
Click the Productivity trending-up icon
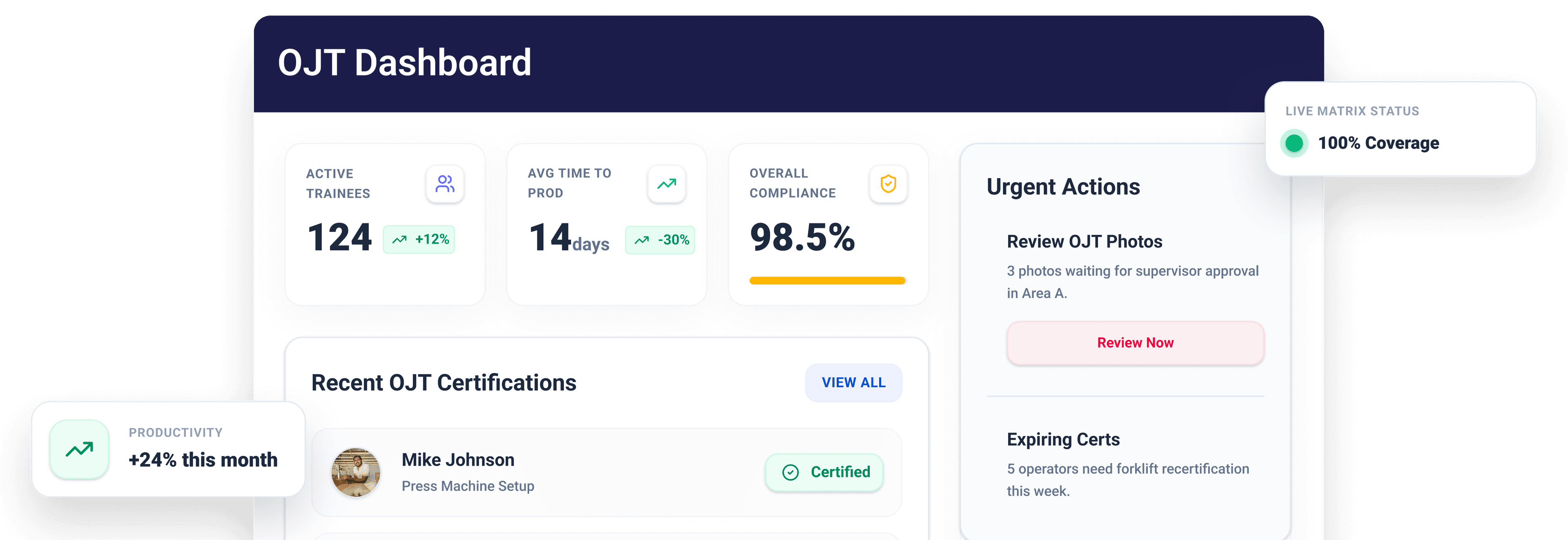[80, 449]
